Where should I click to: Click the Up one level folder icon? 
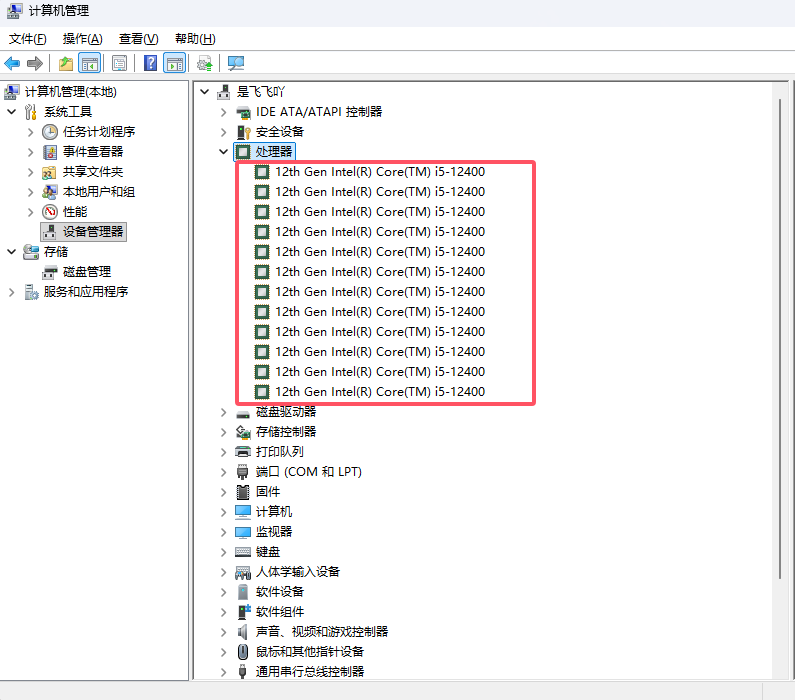[x=66, y=64]
